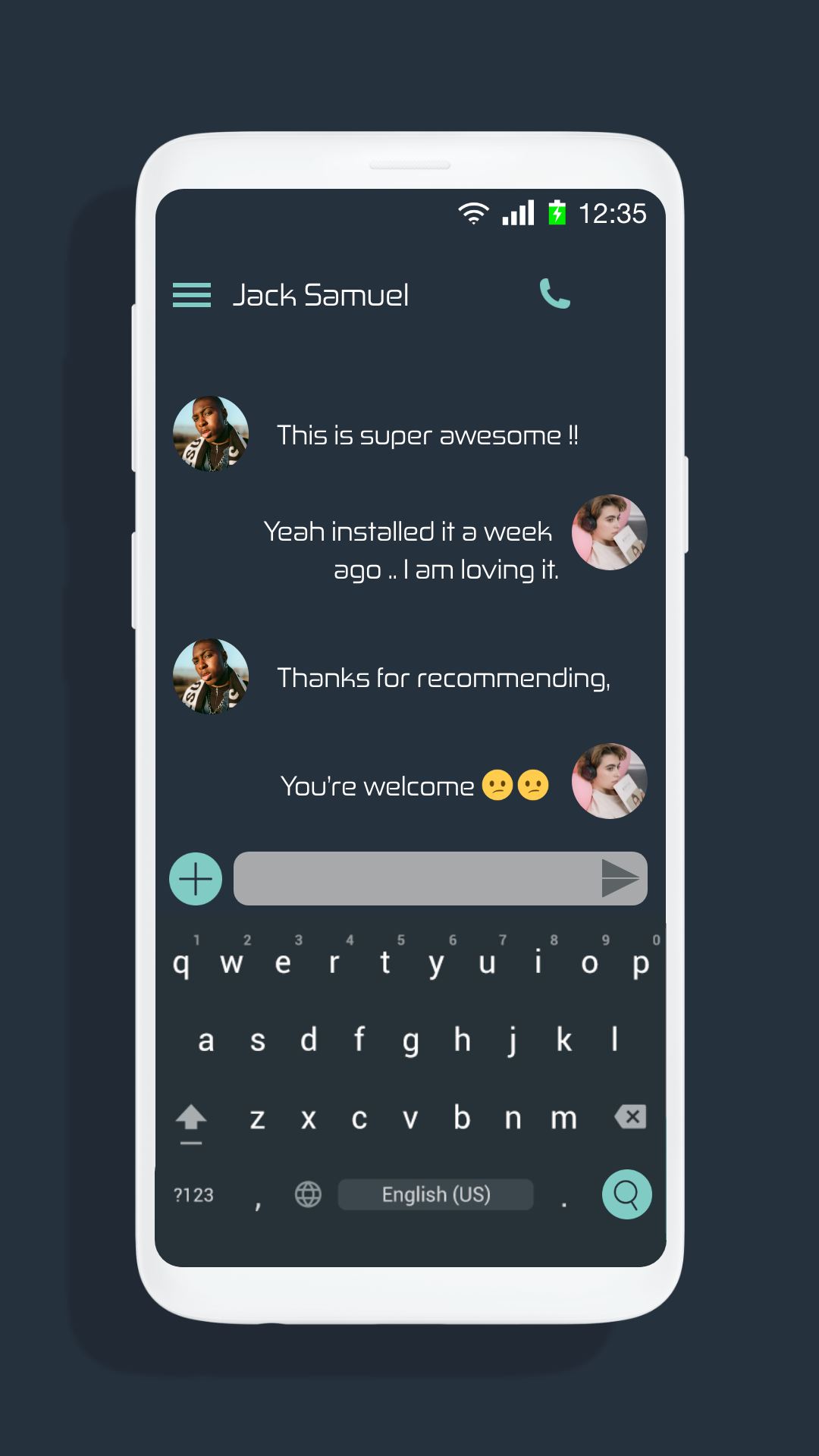Open Jack's avatar beside awesome message
819x1456 pixels.
(x=211, y=434)
